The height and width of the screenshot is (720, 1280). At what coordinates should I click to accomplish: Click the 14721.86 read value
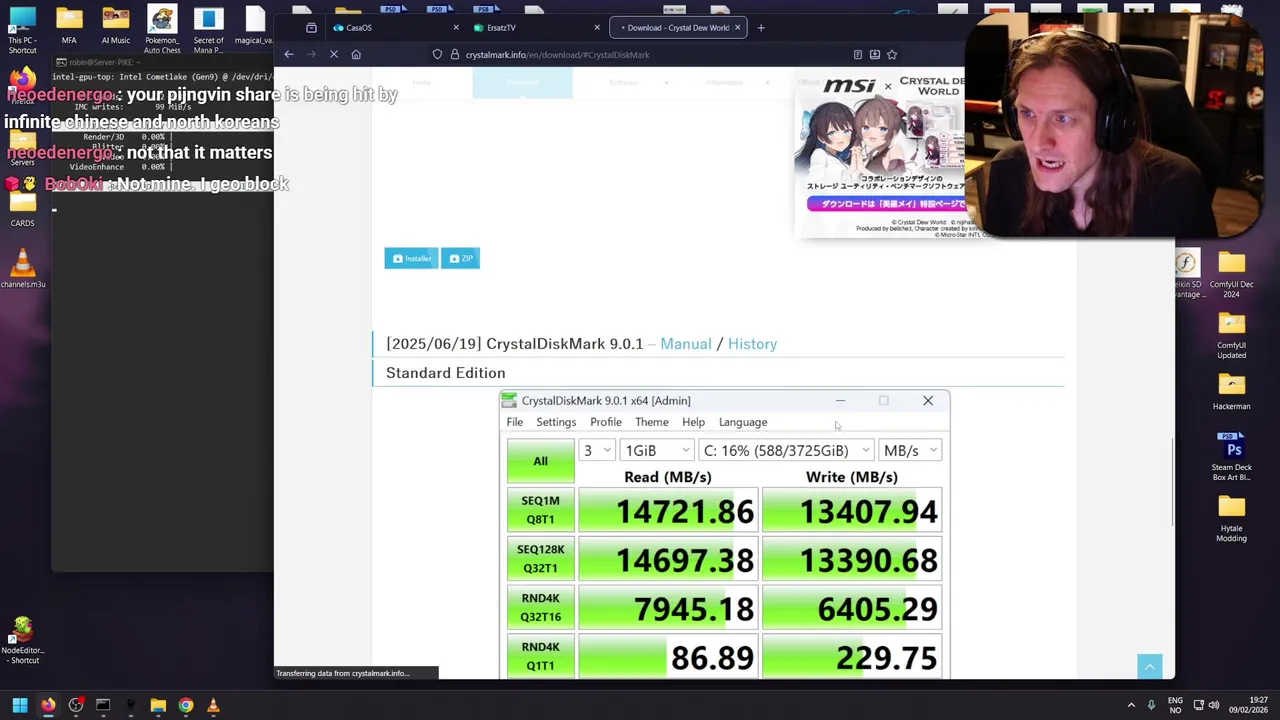point(667,512)
